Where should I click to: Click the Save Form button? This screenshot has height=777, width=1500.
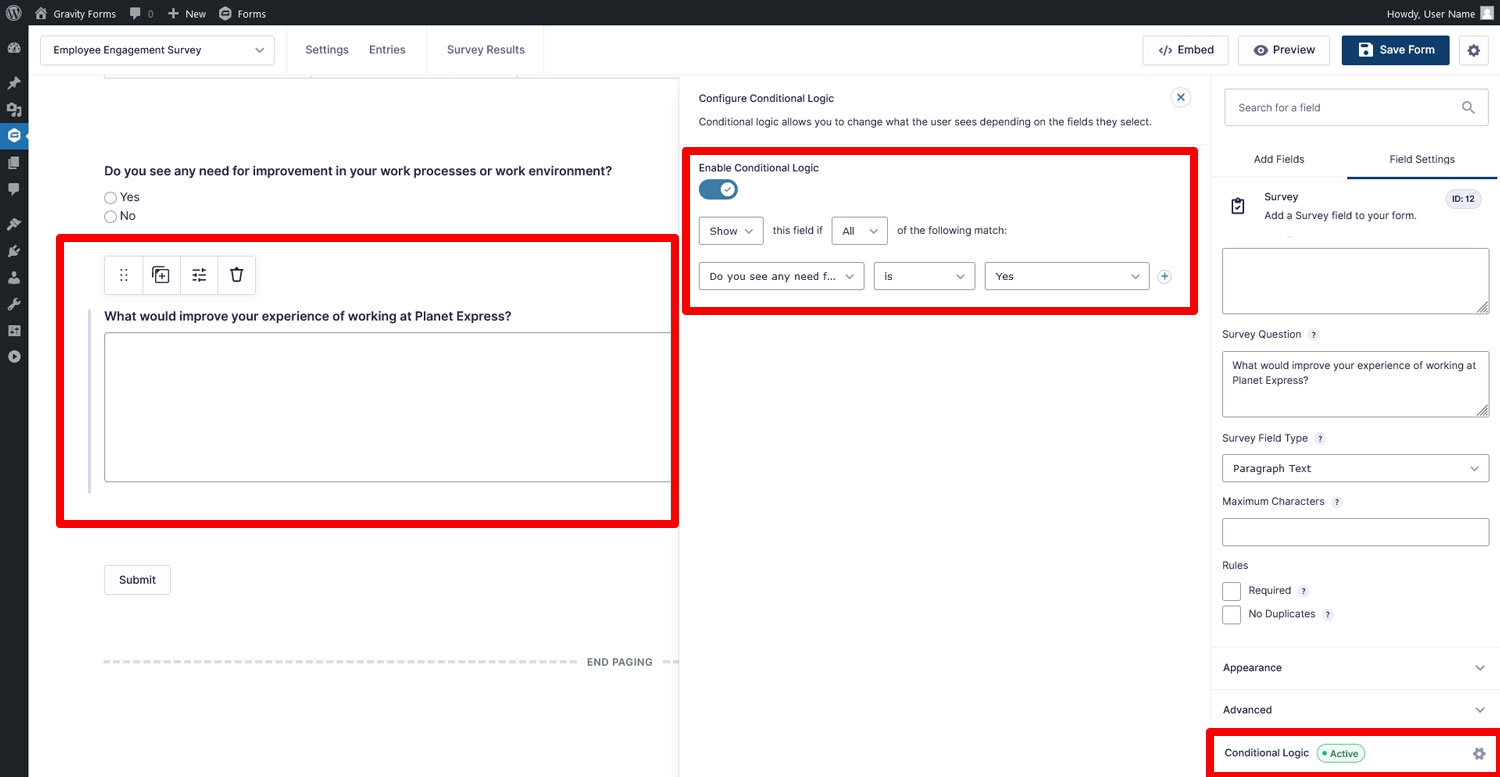point(1395,50)
